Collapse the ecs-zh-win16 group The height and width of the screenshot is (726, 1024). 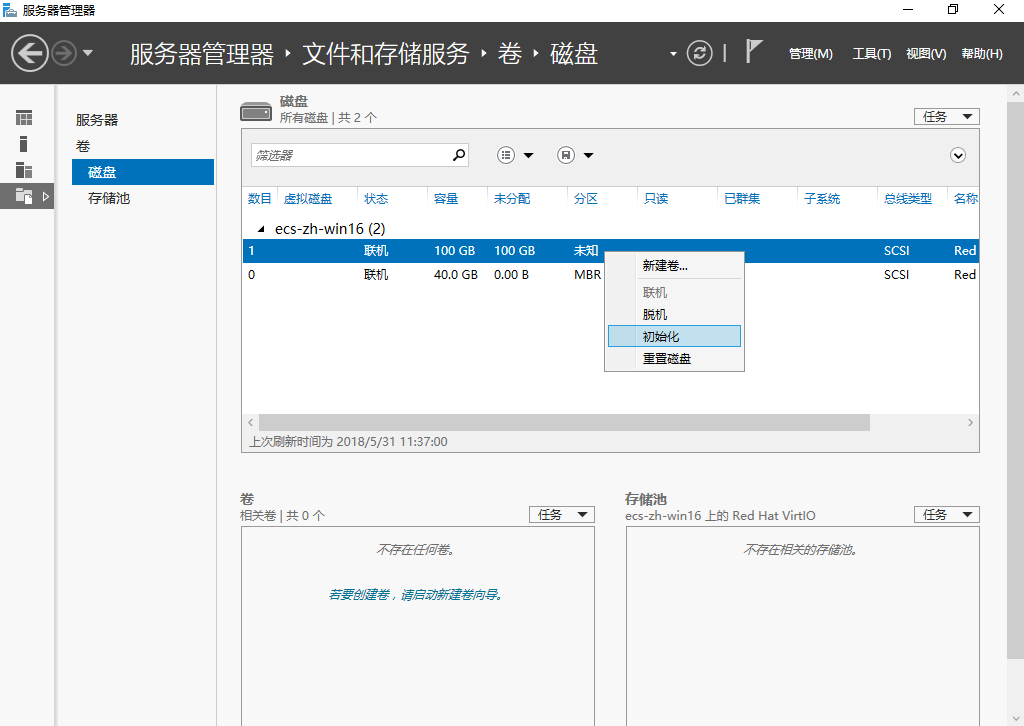(x=262, y=229)
